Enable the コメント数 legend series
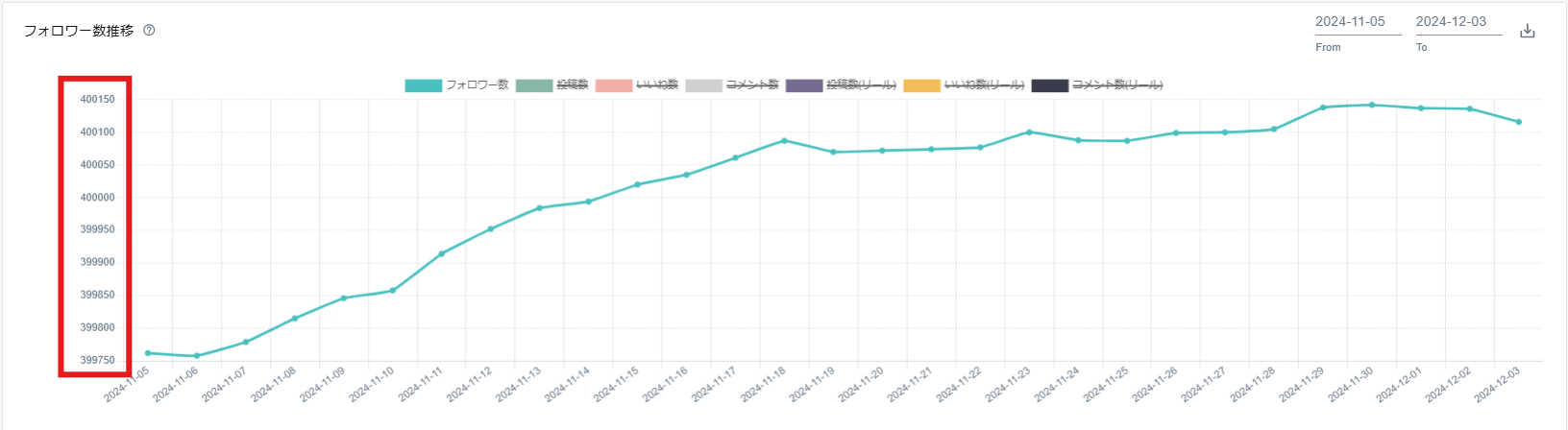Viewport: 1568px width, 430px height. 732,85
